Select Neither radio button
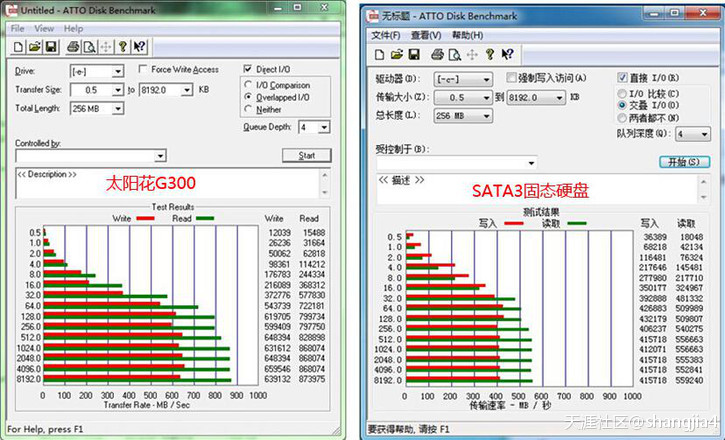 [248, 109]
